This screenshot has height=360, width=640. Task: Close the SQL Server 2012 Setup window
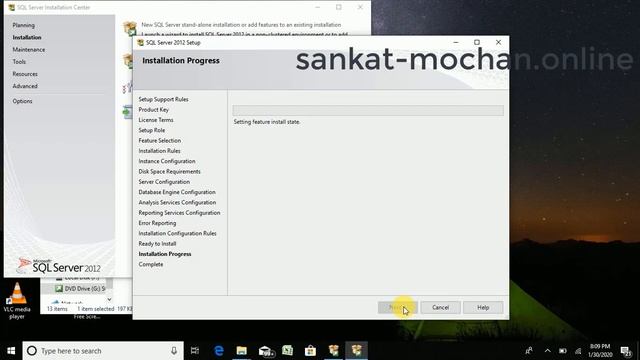[498, 42]
